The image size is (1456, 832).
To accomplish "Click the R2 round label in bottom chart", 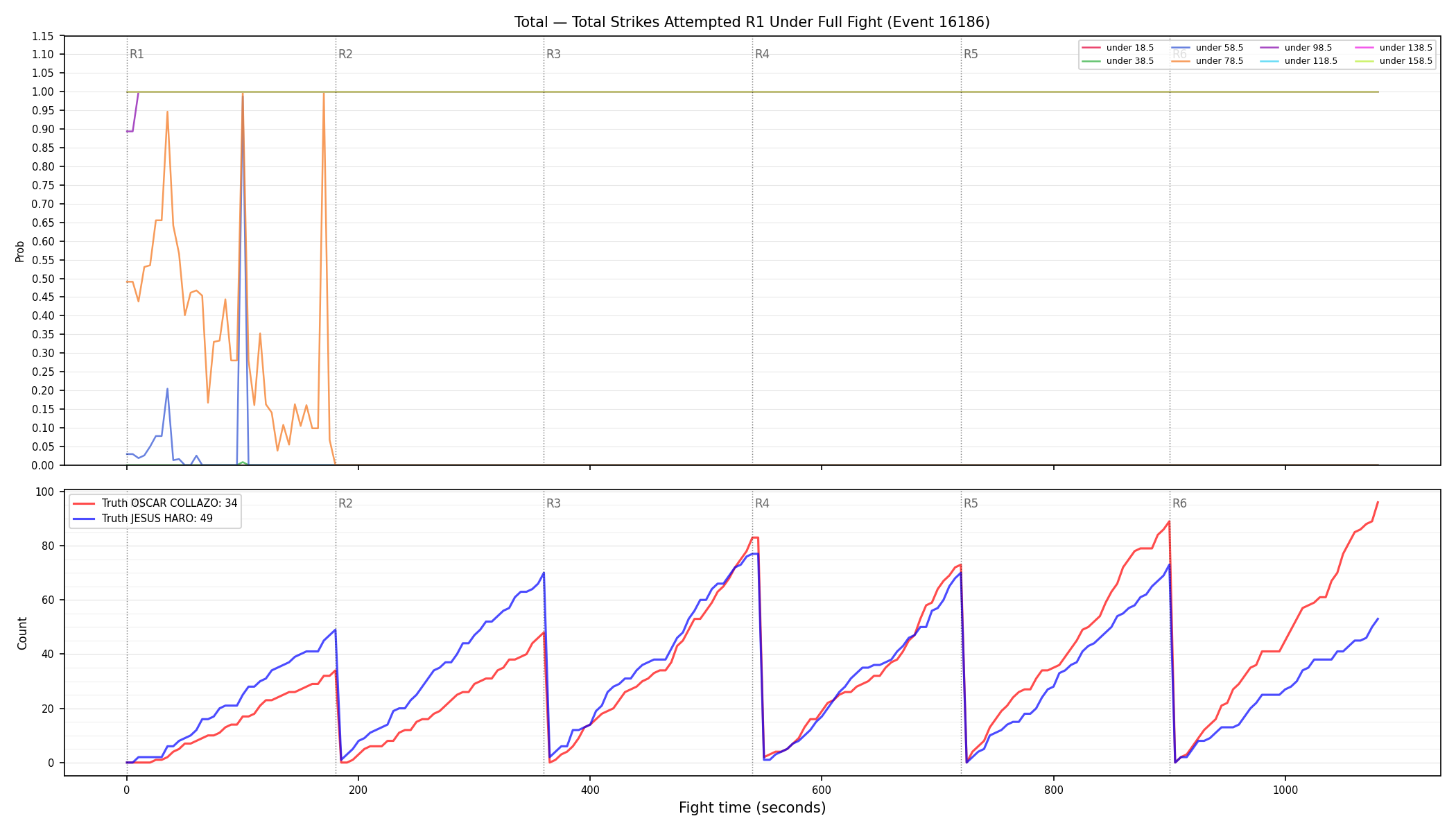I will (x=345, y=503).
